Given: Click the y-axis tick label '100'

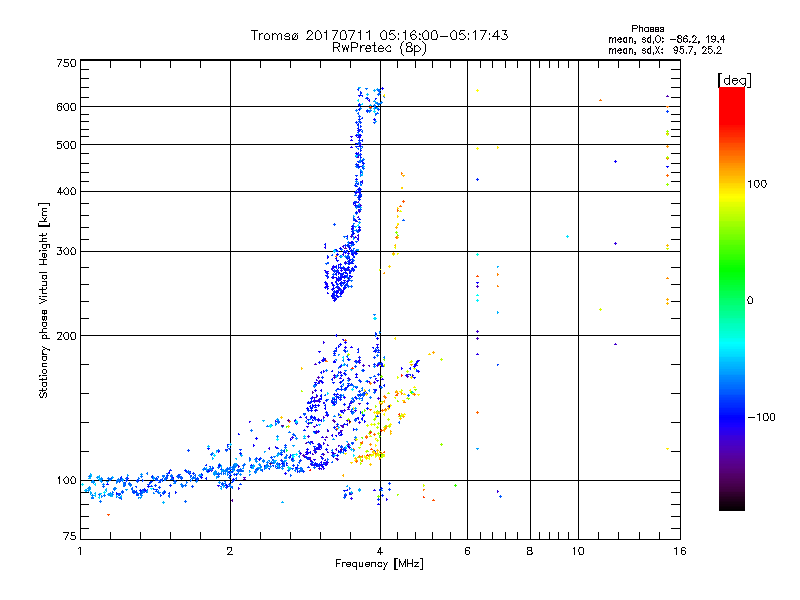Looking at the screenshot, I should (66, 481).
